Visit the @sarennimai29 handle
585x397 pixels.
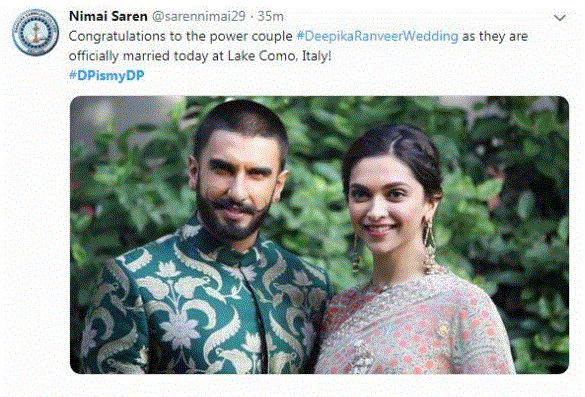pyautogui.click(x=198, y=16)
